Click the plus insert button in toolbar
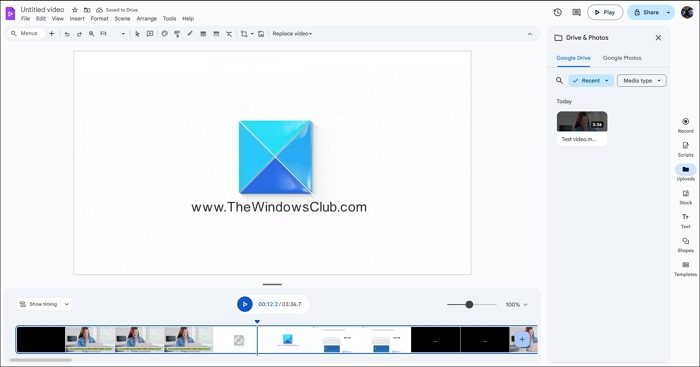Image resolution: width=700 pixels, height=367 pixels. (51, 33)
